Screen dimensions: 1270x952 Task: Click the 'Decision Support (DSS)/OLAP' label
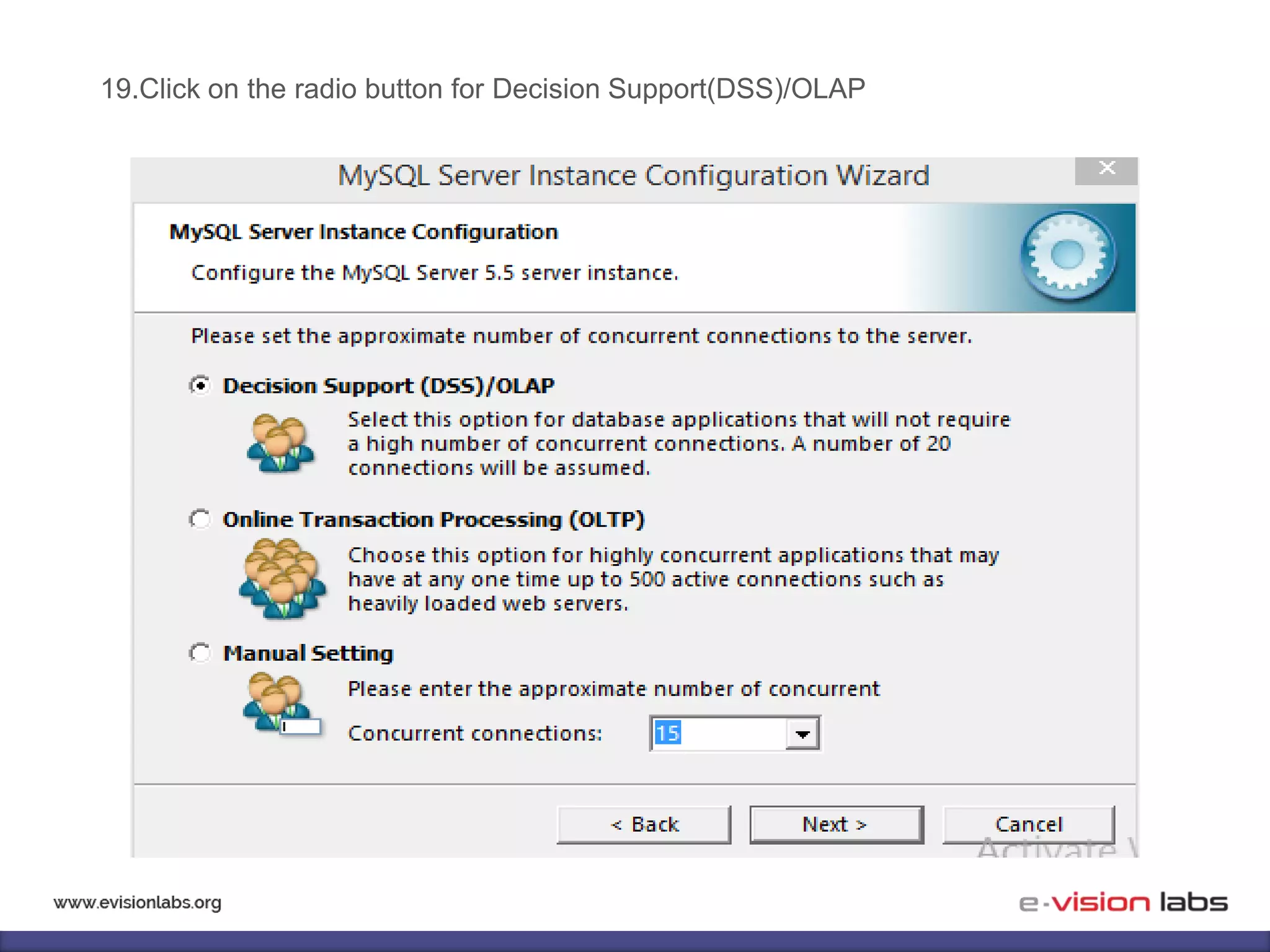[x=388, y=386]
